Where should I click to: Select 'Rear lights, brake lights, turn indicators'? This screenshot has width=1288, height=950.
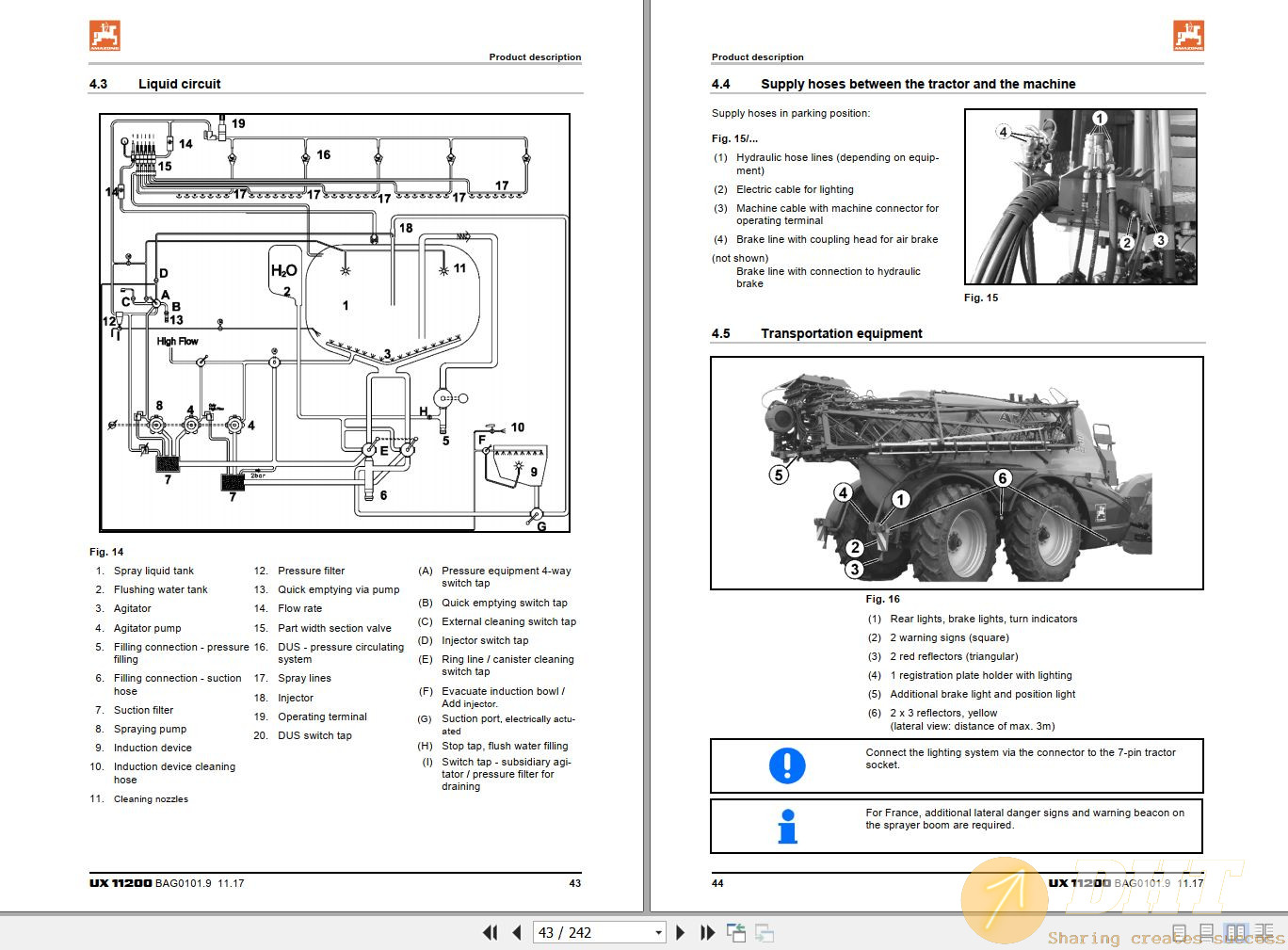click(x=984, y=619)
